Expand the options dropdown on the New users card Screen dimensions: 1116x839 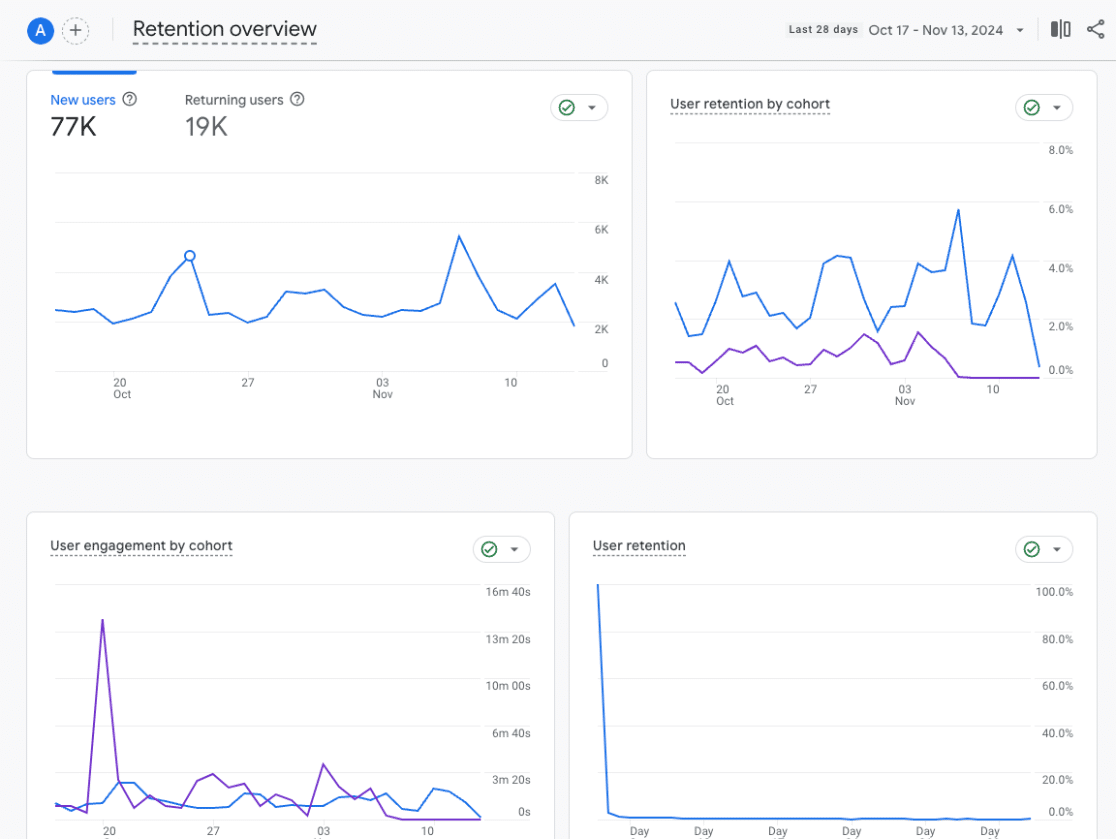[592, 107]
